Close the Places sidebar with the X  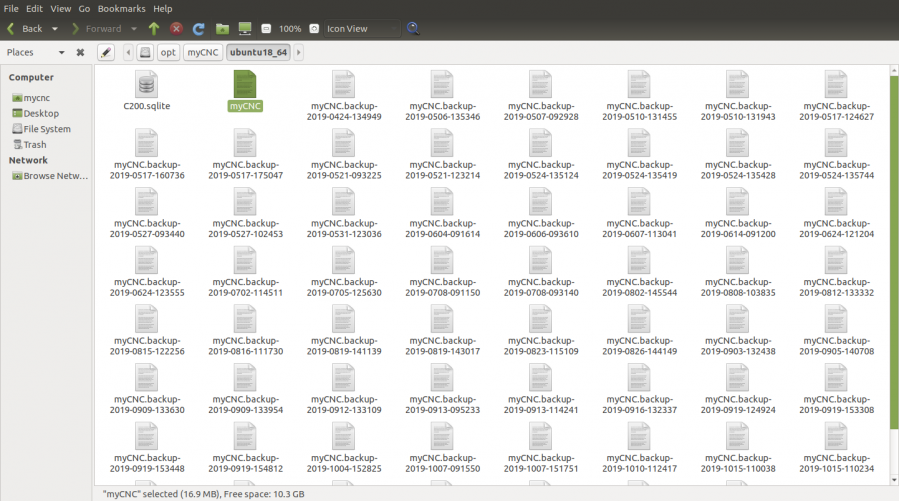(x=80, y=53)
